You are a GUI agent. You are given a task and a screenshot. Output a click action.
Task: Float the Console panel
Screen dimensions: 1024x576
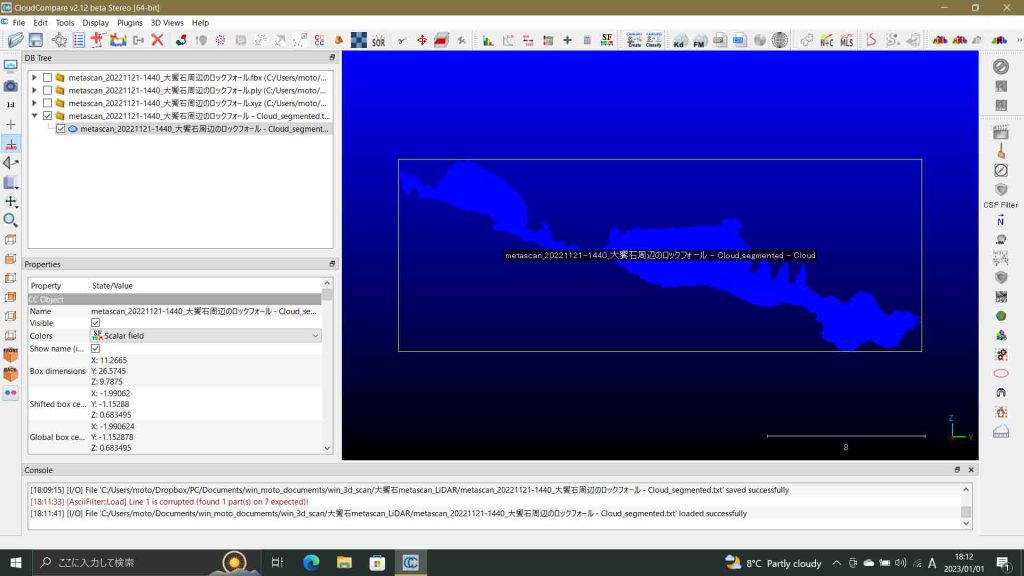[957, 470]
